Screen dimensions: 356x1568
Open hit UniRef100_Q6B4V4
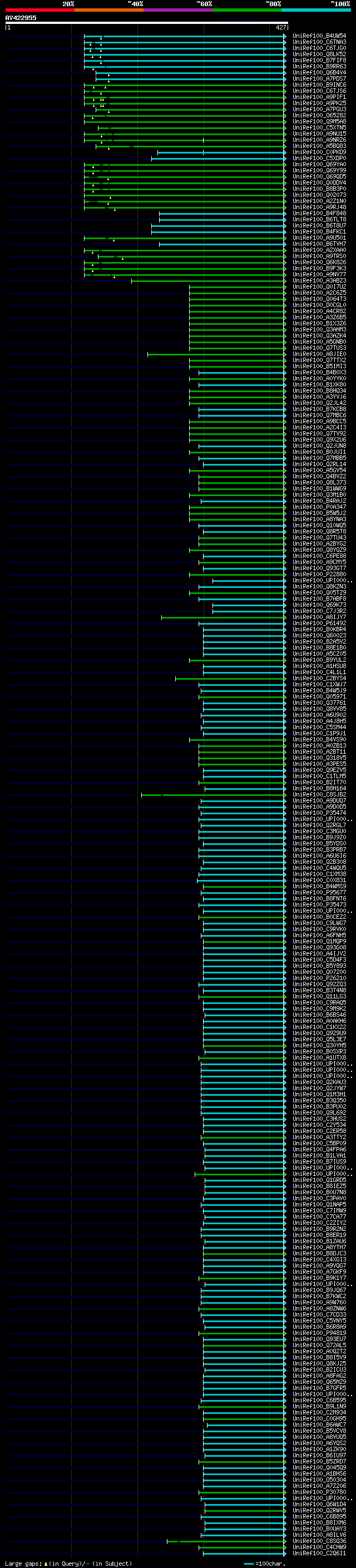point(319,72)
